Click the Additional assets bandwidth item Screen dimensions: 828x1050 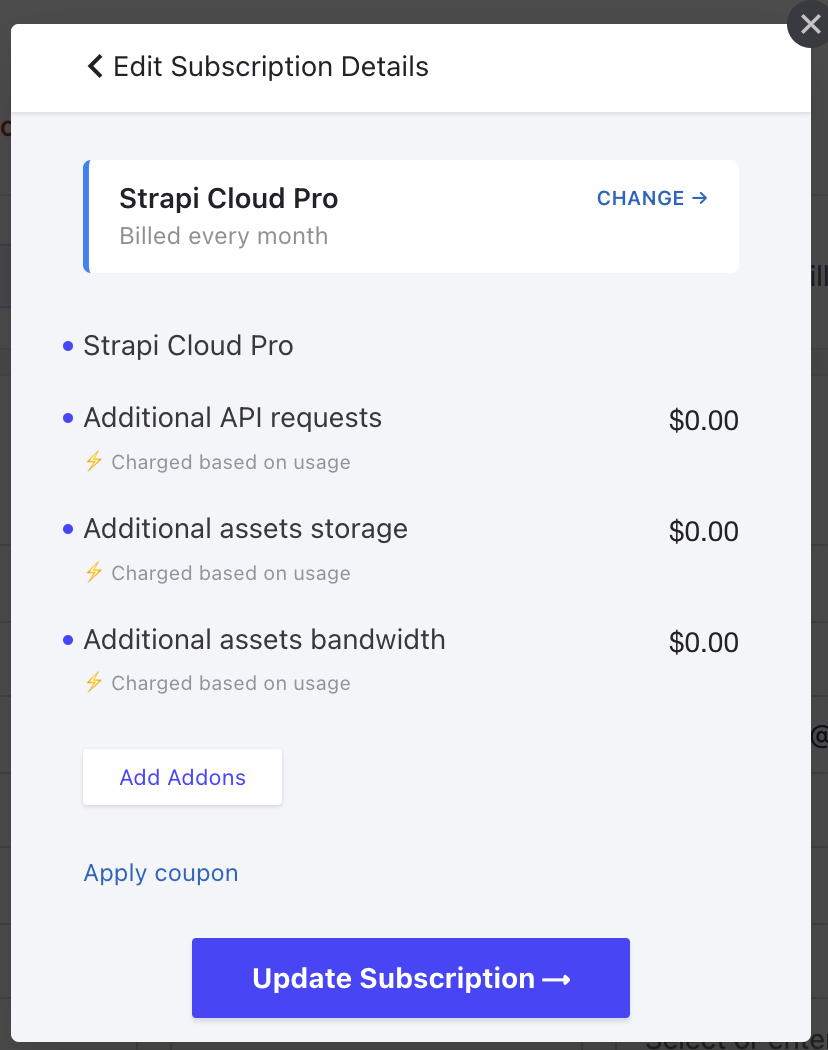264,640
